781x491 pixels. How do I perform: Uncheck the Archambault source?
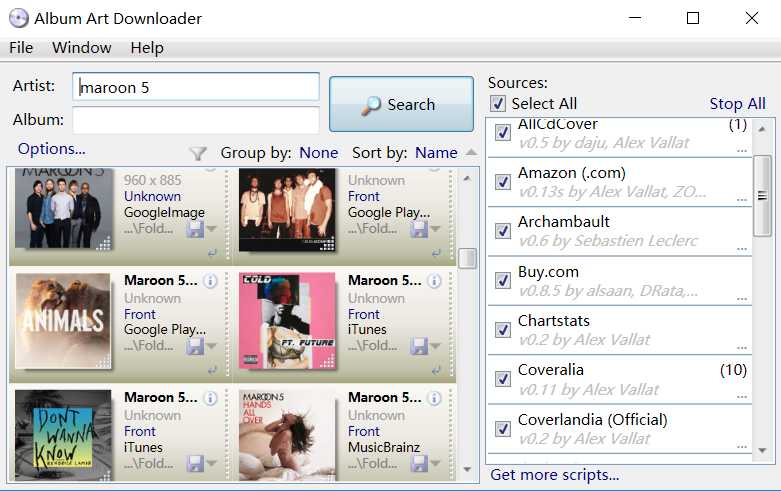(x=503, y=231)
